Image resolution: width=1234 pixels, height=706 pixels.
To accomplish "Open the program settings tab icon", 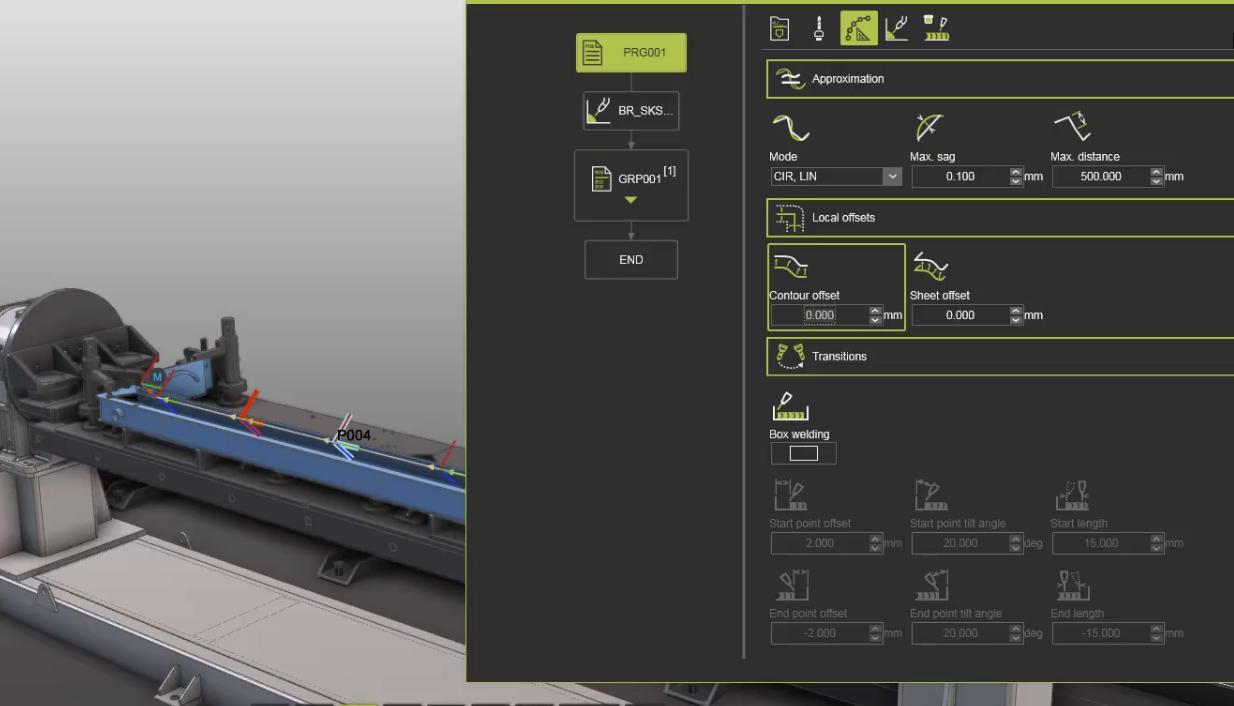I will tap(779, 29).
